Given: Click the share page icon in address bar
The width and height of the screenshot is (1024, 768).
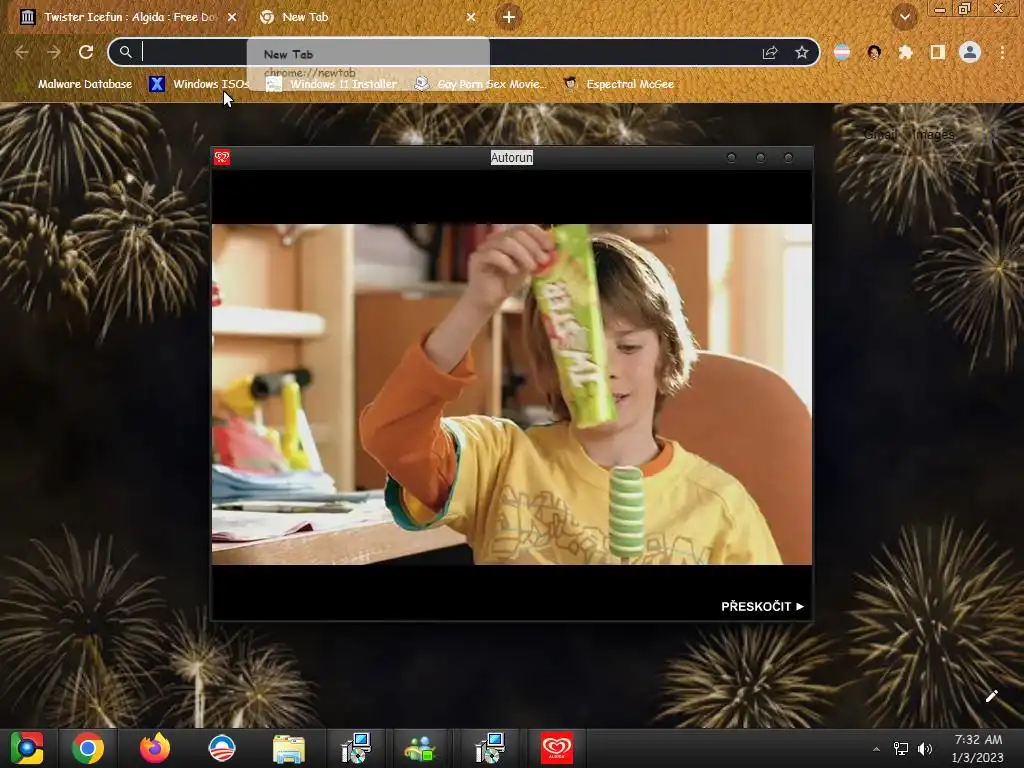Looking at the screenshot, I should (x=770, y=52).
